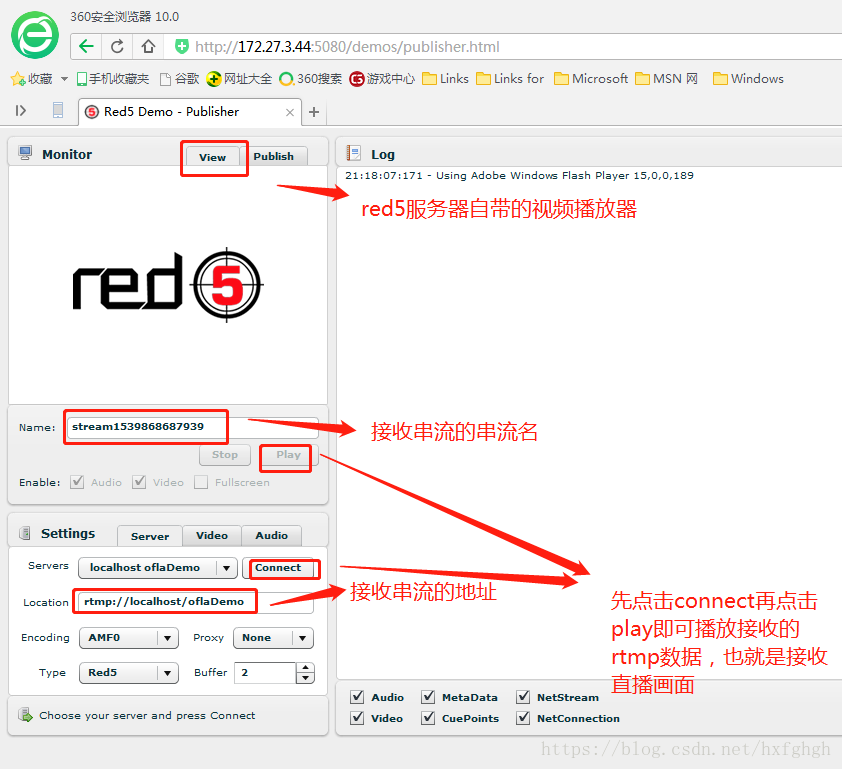Reload the page with refresh icon
Viewport: 842px width, 769px height.
(118, 46)
